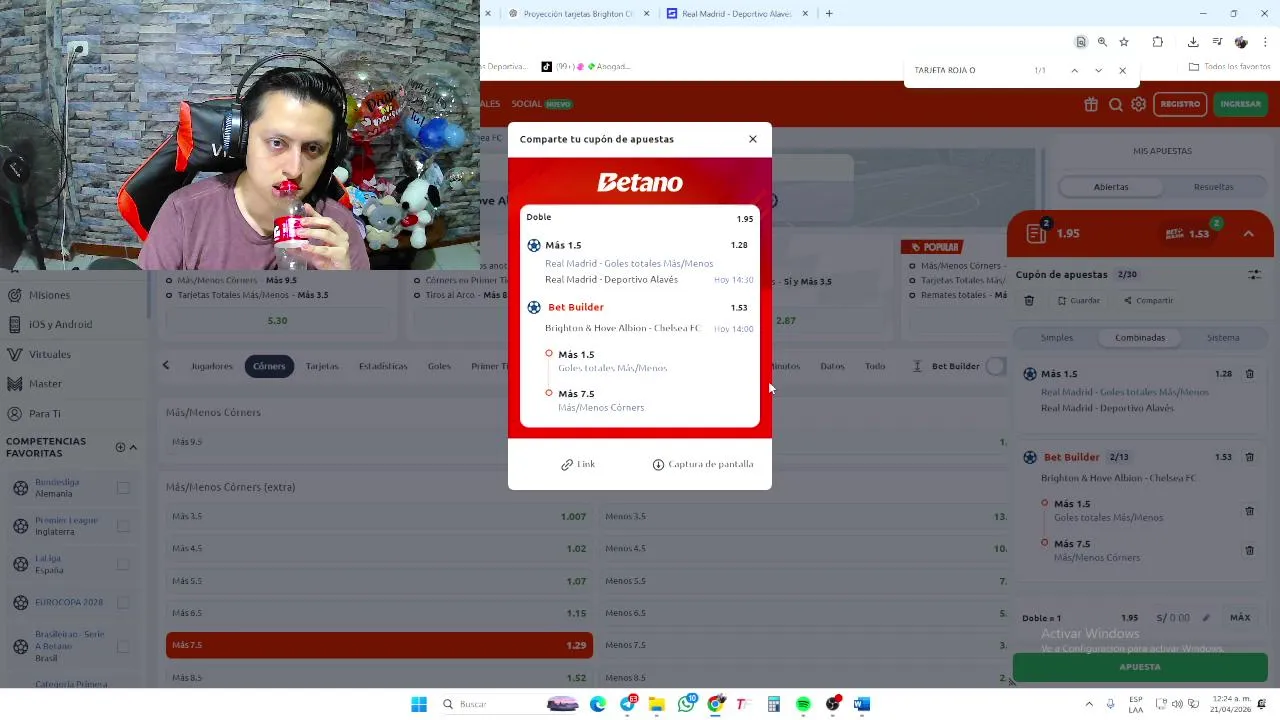This screenshot has height=720, width=1280.
Task: Open Para Ti in the sidebar
Action: (x=44, y=413)
